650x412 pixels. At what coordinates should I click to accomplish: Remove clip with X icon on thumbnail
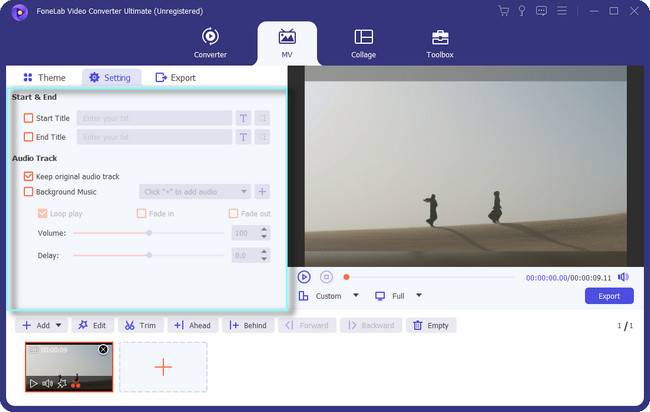pos(103,349)
